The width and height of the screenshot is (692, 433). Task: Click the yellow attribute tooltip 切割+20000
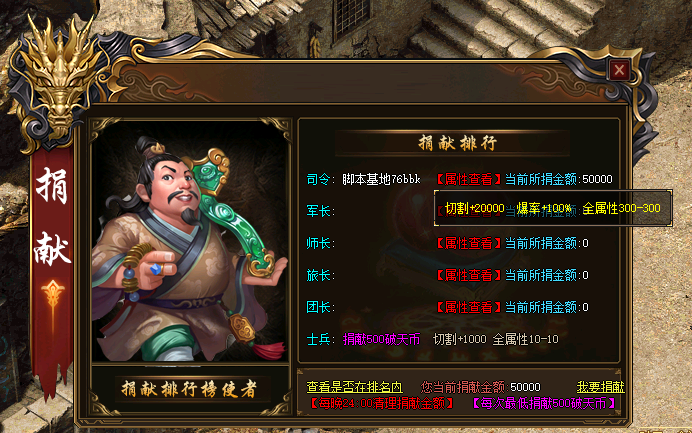(475, 208)
